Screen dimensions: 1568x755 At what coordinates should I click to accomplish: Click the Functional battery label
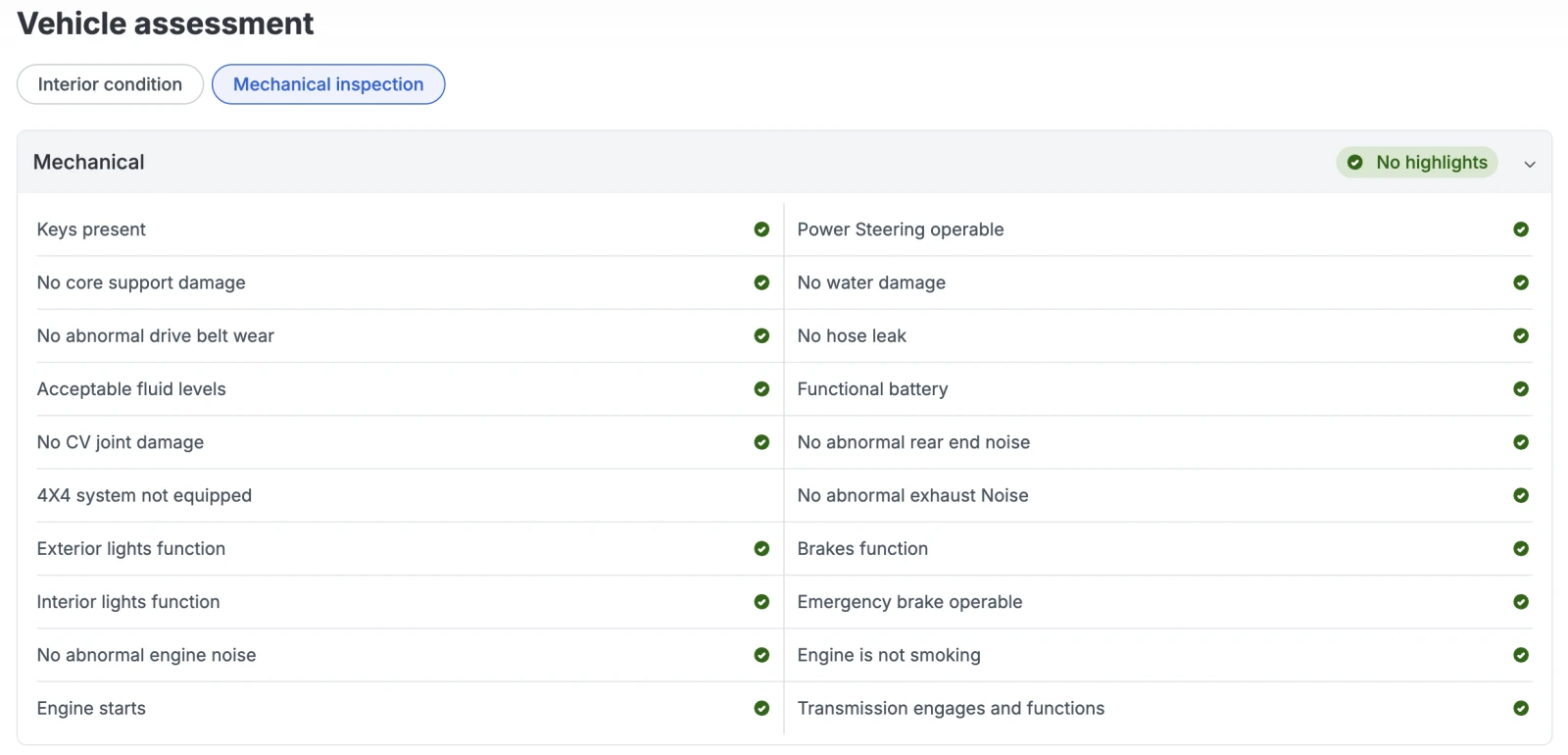coord(872,389)
